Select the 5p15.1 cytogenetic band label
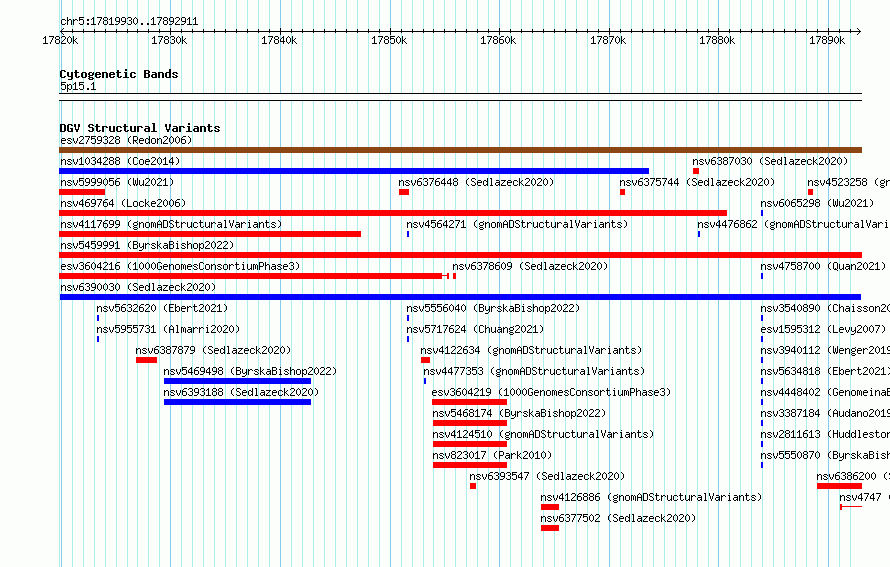The width and height of the screenshot is (890, 567). [78, 87]
